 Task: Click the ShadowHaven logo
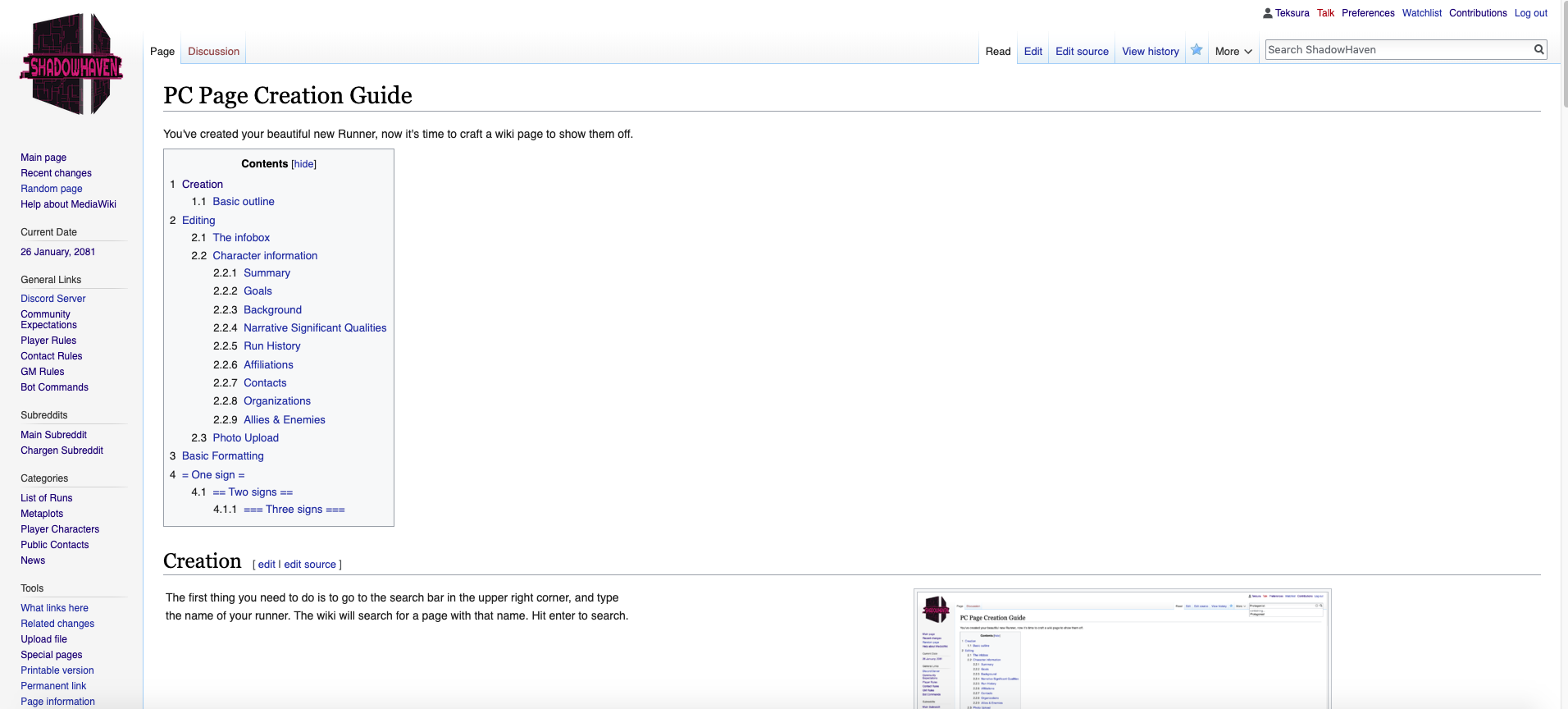tap(71, 64)
